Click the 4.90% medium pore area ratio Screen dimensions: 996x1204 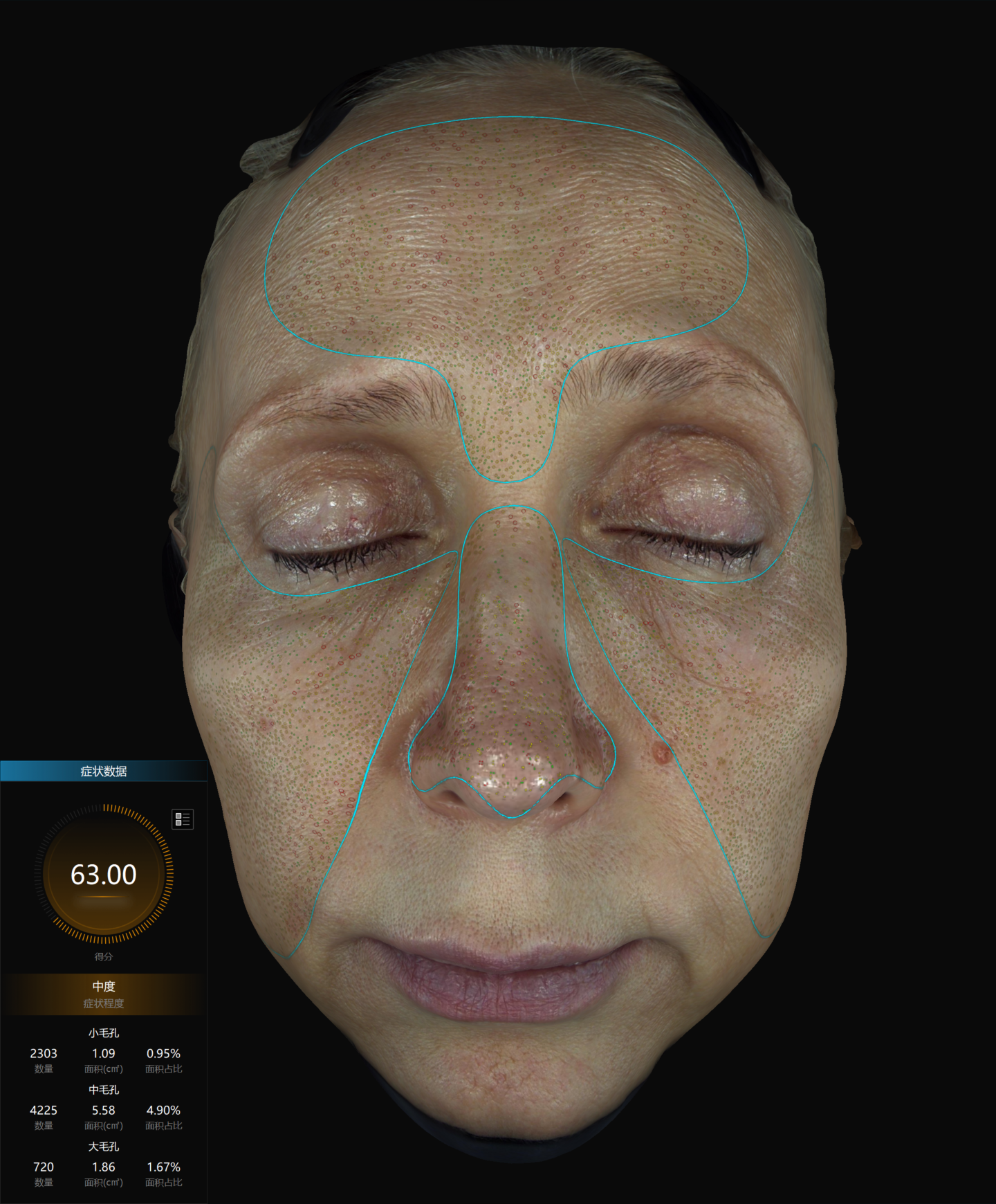(x=163, y=1110)
